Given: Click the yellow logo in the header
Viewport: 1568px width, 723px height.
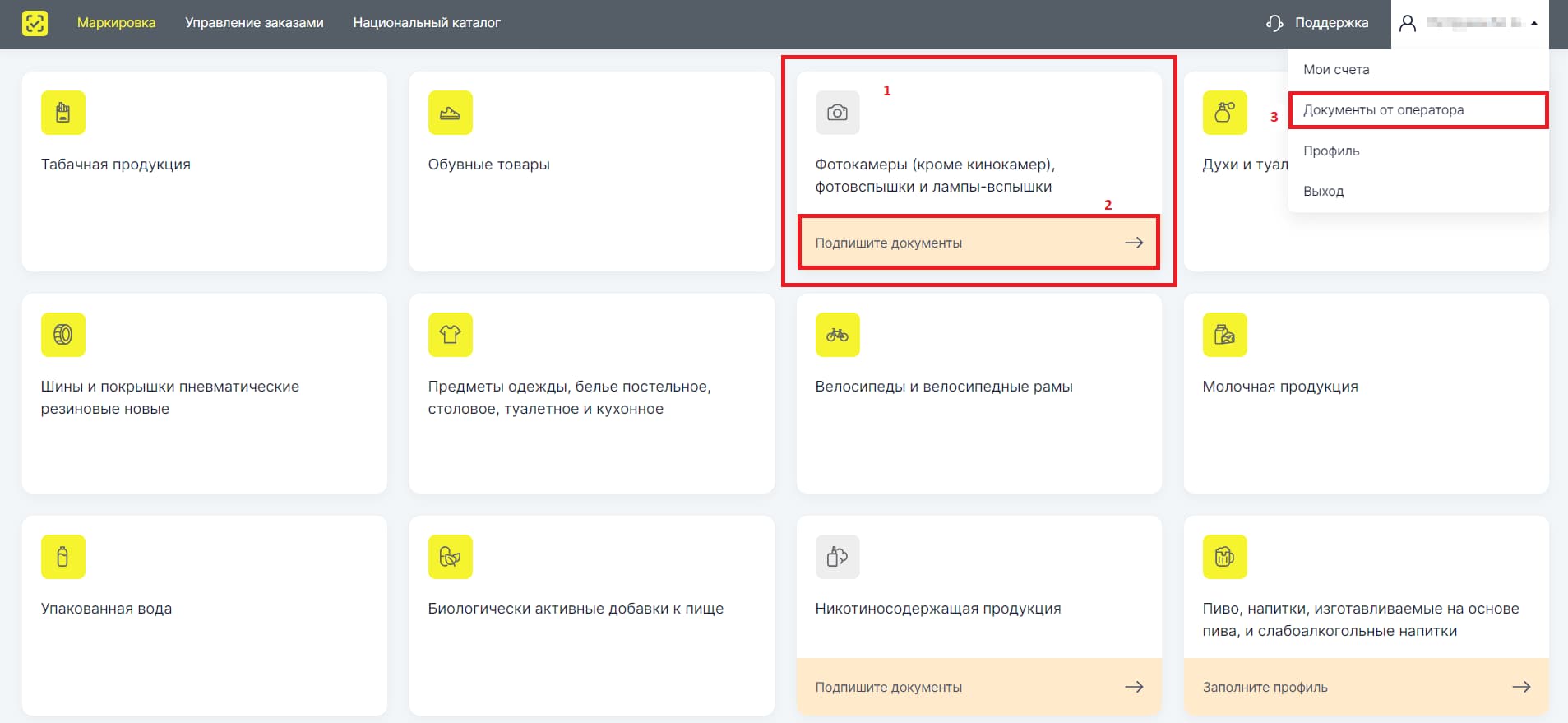Looking at the screenshot, I should coord(35,23).
